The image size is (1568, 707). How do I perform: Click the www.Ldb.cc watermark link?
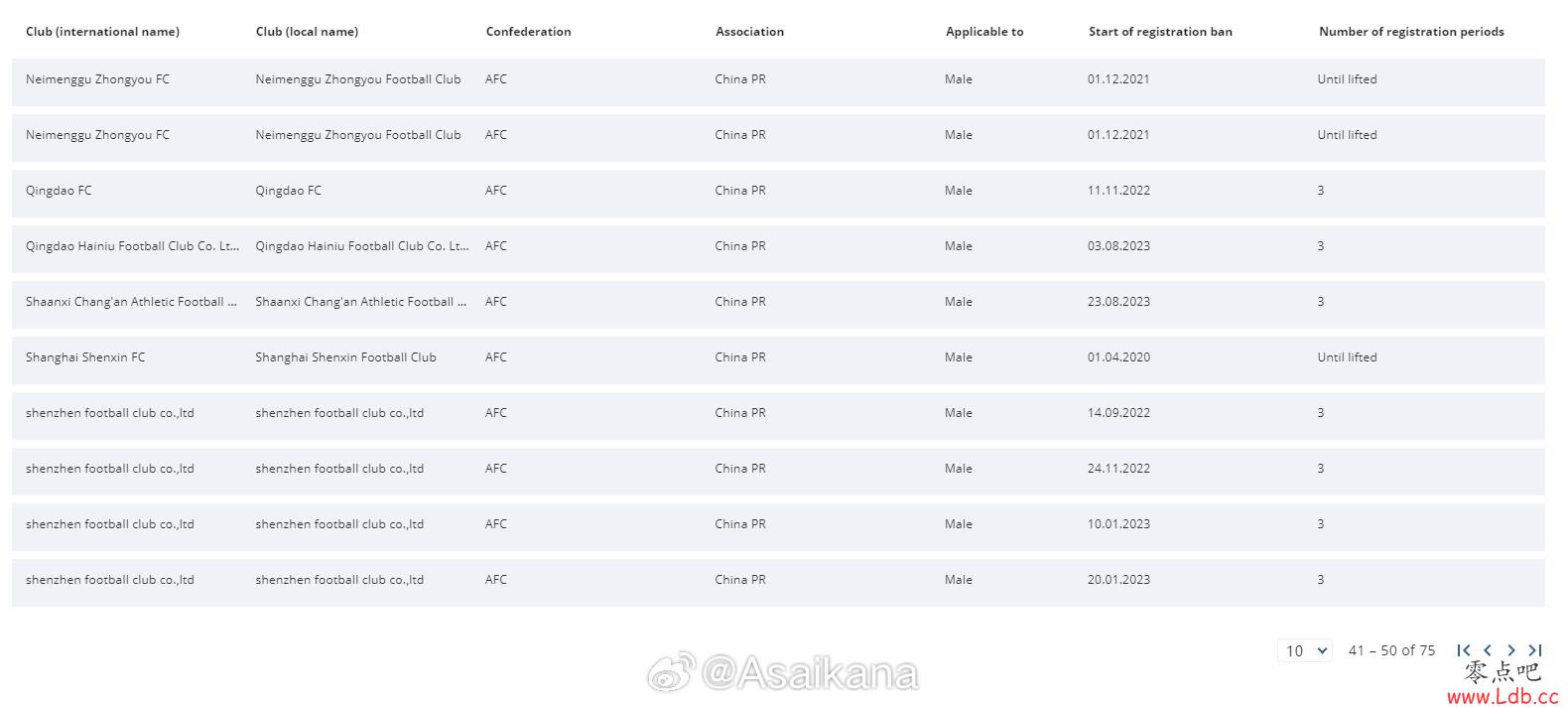pyautogui.click(x=1503, y=696)
